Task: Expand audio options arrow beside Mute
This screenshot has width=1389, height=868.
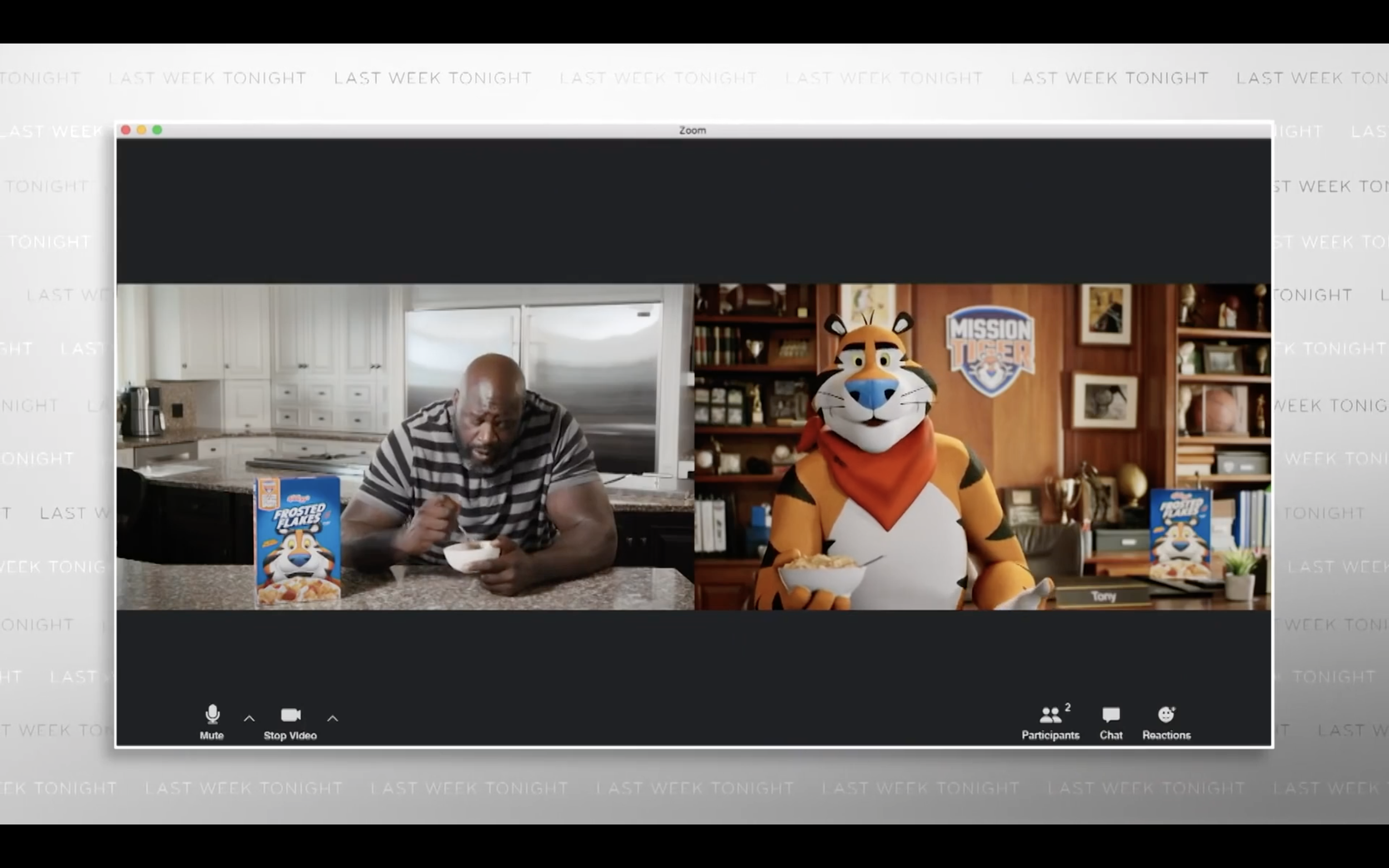Action: (249, 718)
